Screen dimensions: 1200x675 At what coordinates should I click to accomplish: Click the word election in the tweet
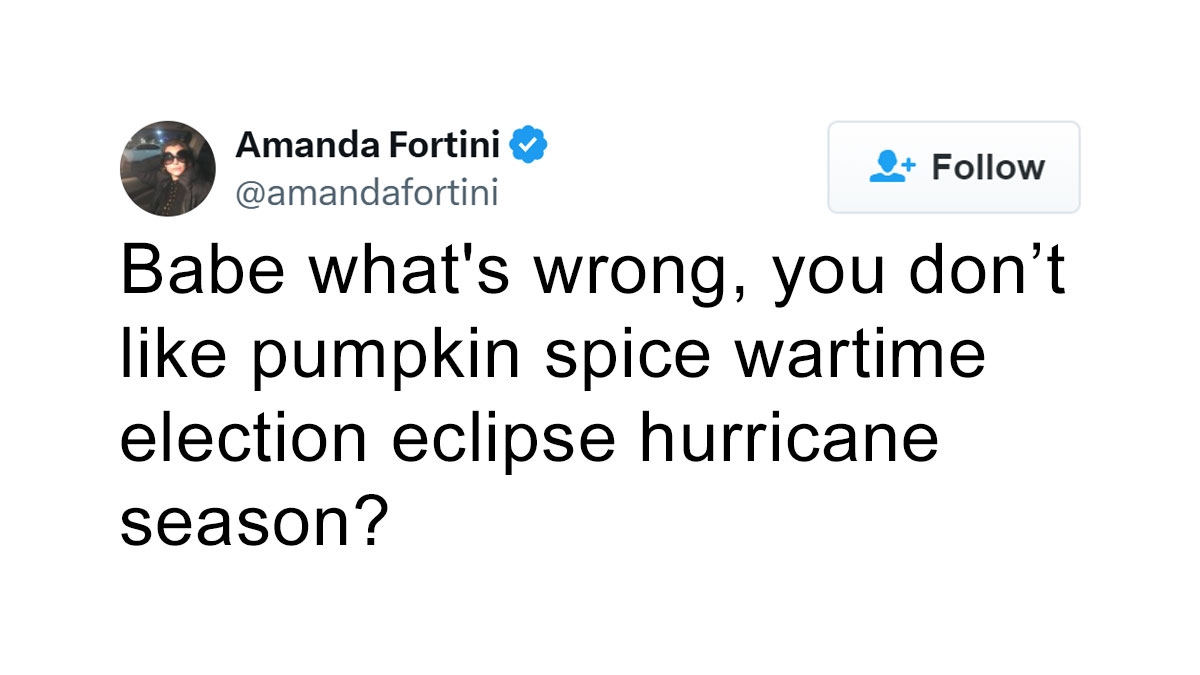(243, 435)
